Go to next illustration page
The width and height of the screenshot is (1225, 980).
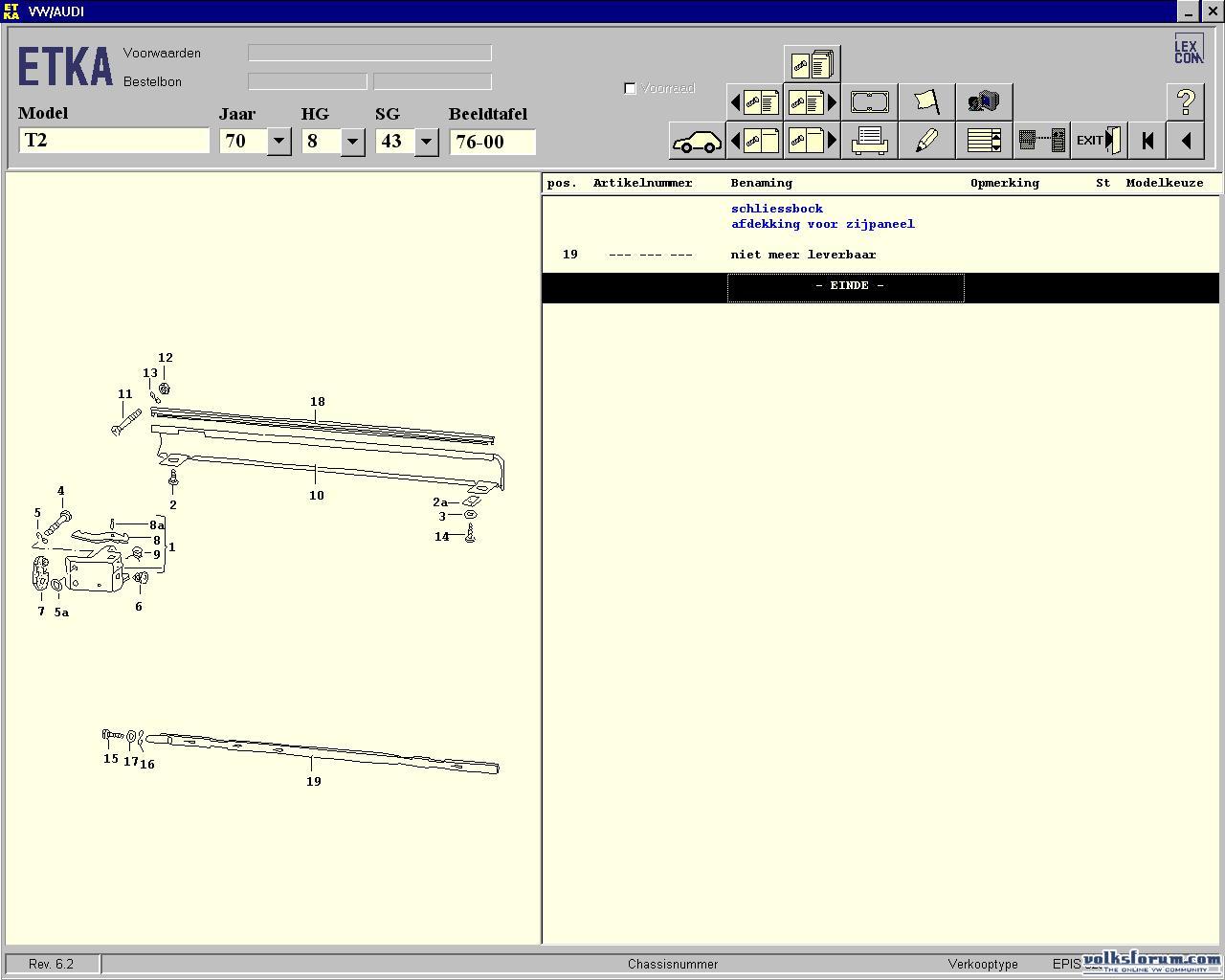coord(812,141)
